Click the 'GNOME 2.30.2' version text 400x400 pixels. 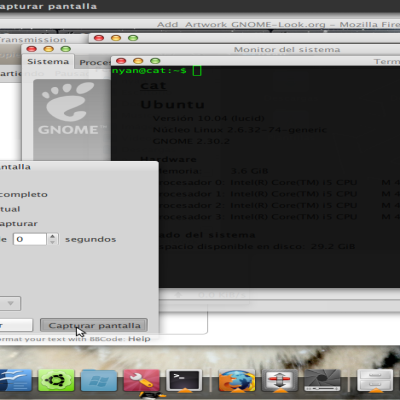(x=191, y=141)
